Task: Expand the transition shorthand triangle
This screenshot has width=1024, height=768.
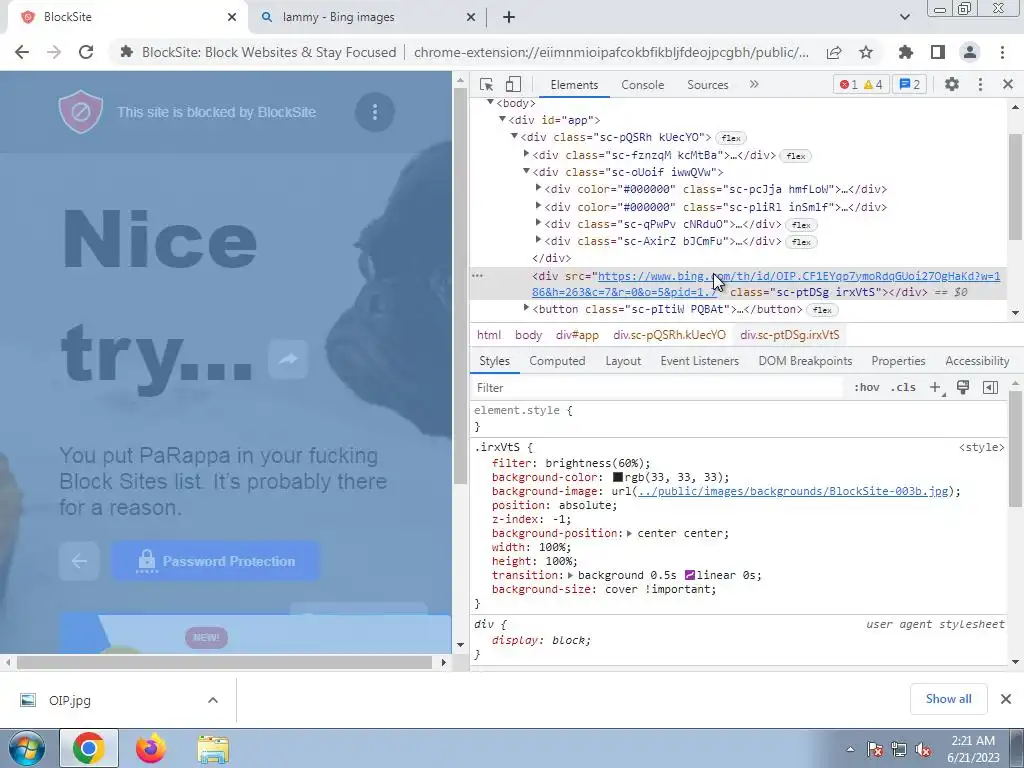Action: [570, 575]
